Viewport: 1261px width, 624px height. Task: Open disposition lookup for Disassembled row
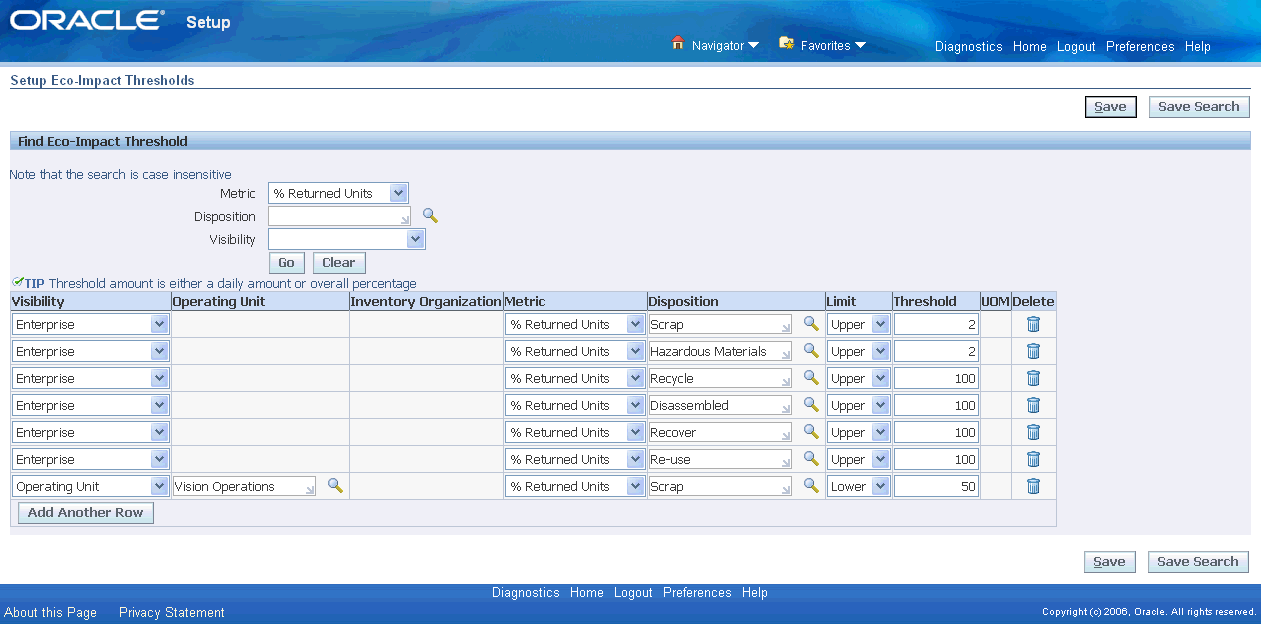811,404
